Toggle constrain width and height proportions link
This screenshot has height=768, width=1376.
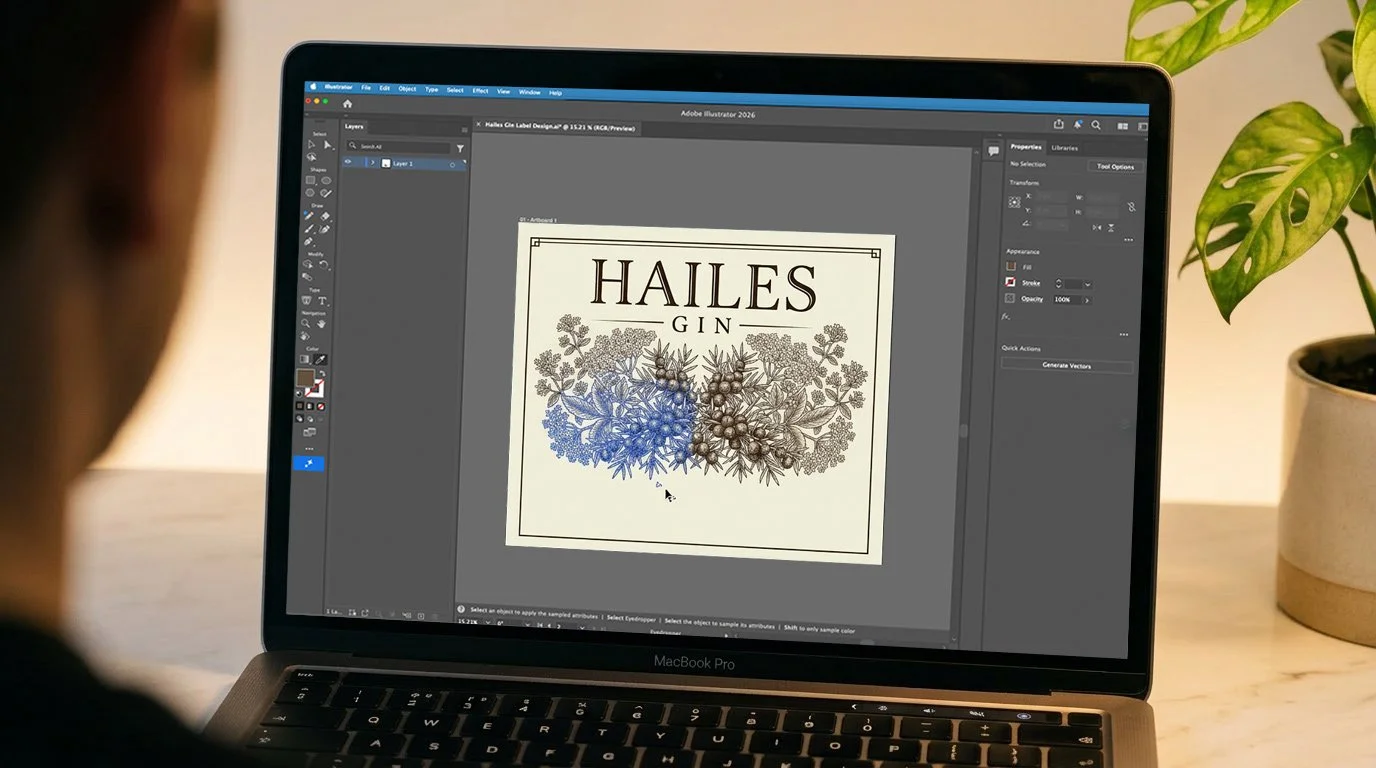click(x=1131, y=207)
